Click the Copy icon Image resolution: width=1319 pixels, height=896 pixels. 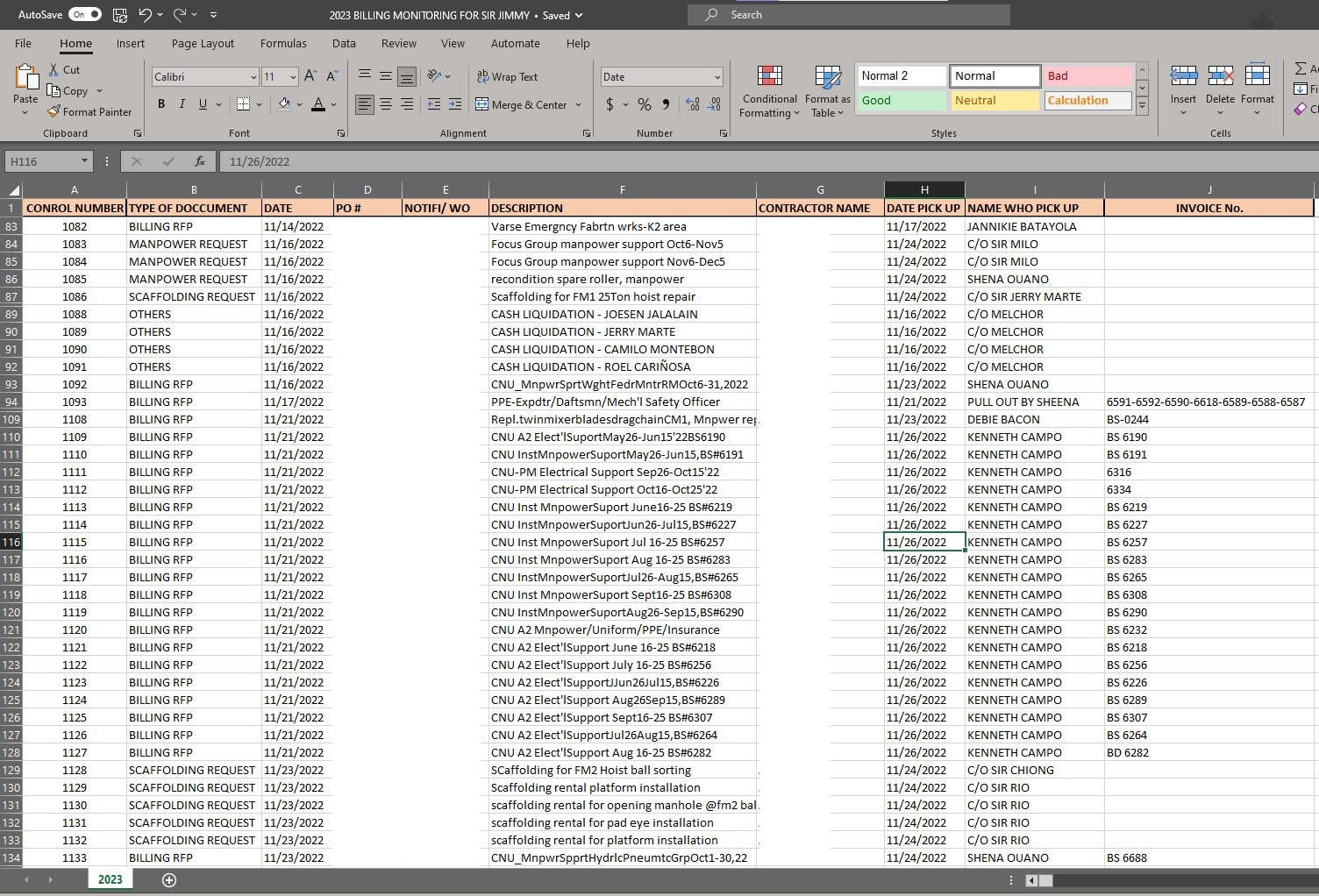tap(53, 90)
